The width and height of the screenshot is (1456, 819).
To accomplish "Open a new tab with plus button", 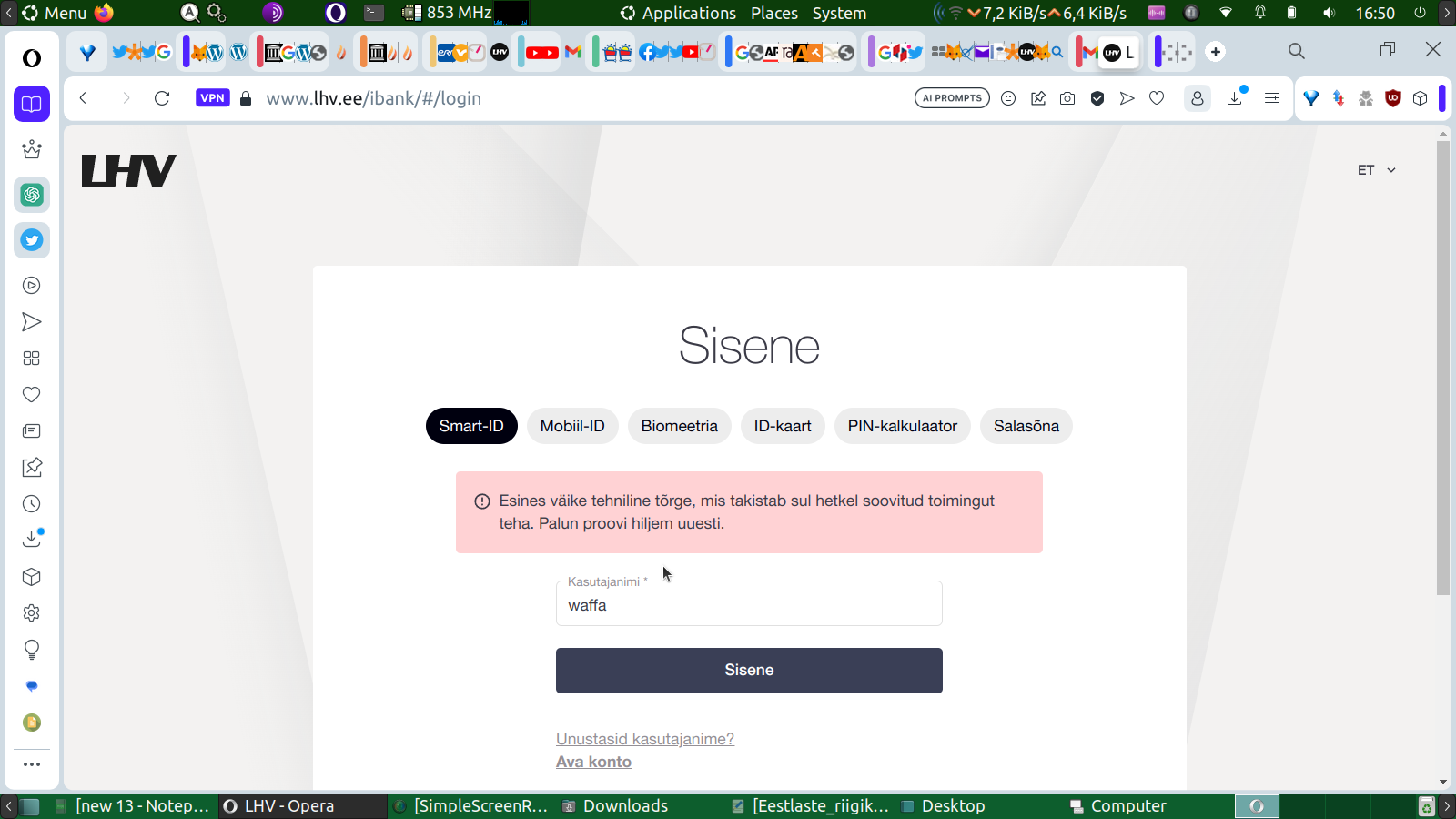I will point(1216,52).
